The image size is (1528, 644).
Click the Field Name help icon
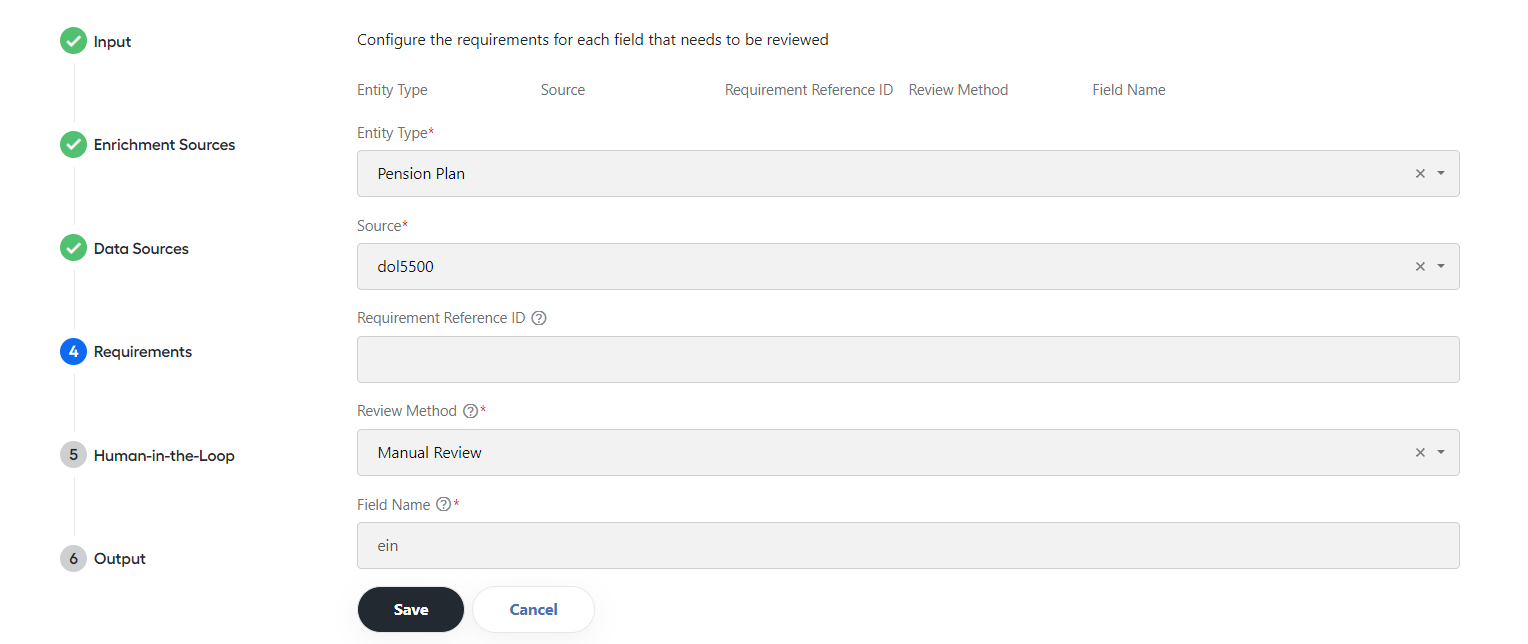click(444, 505)
